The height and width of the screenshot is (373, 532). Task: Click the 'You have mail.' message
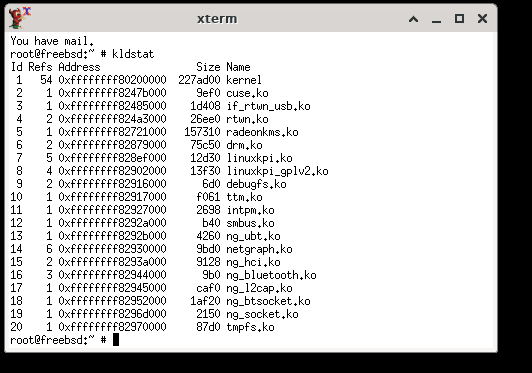[52, 41]
